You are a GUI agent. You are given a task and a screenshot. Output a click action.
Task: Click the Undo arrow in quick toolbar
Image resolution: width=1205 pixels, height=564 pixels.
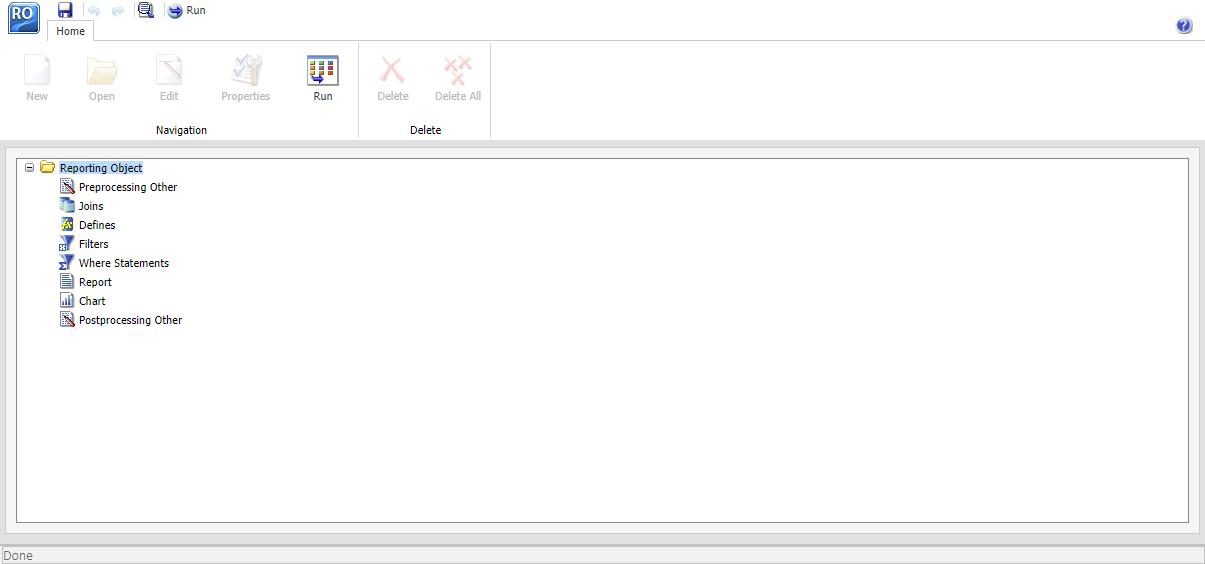pyautogui.click(x=94, y=10)
